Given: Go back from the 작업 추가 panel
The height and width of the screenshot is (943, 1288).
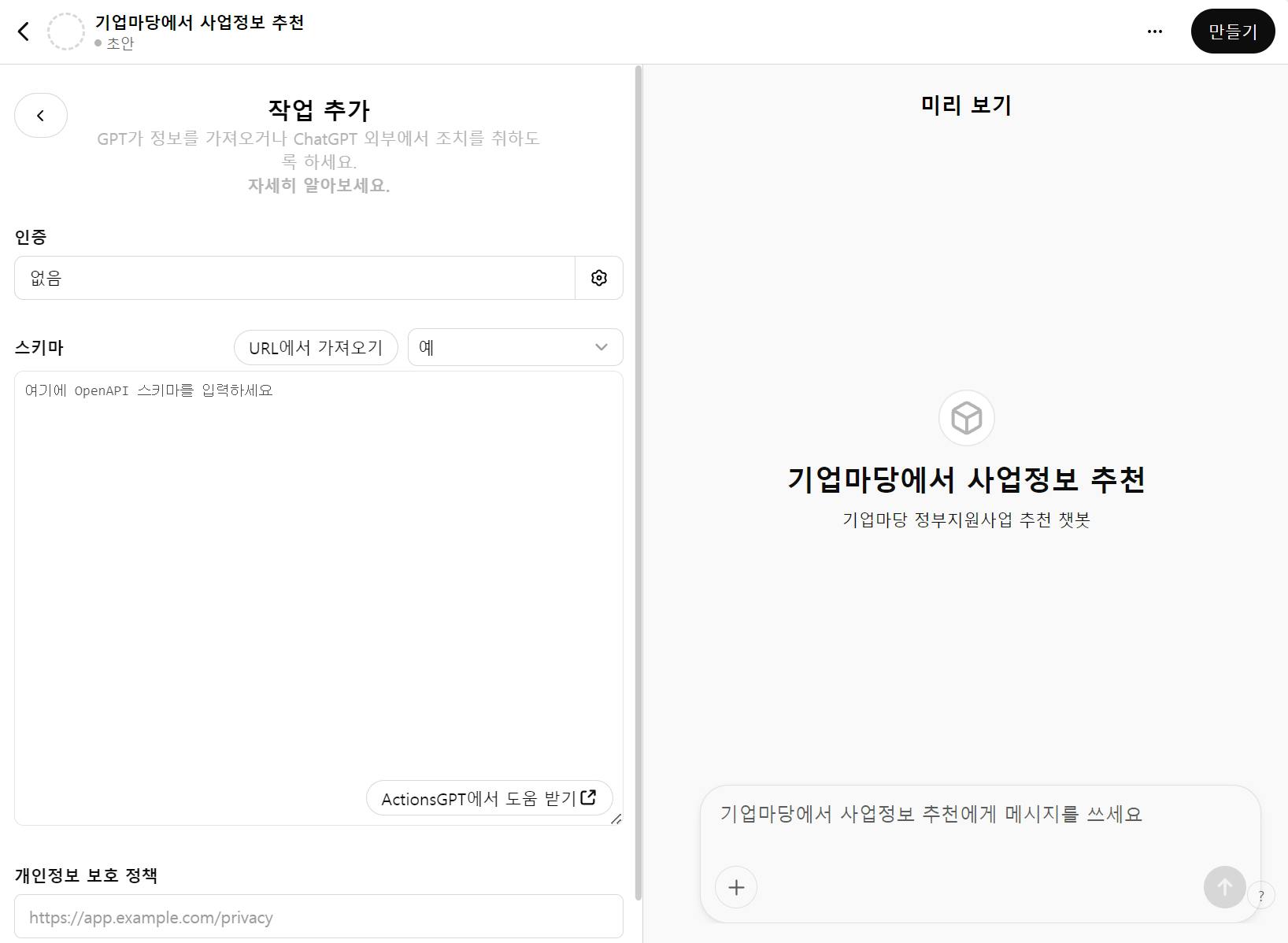Looking at the screenshot, I should pos(41,116).
